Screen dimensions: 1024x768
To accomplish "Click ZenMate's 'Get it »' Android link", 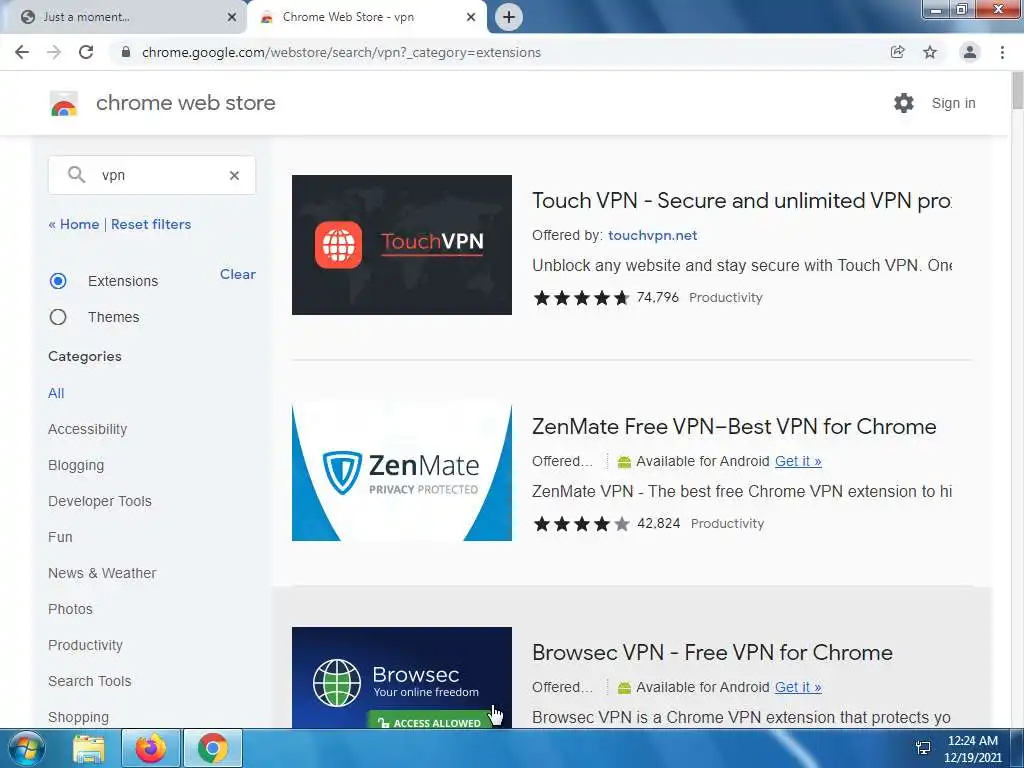I will [798, 461].
